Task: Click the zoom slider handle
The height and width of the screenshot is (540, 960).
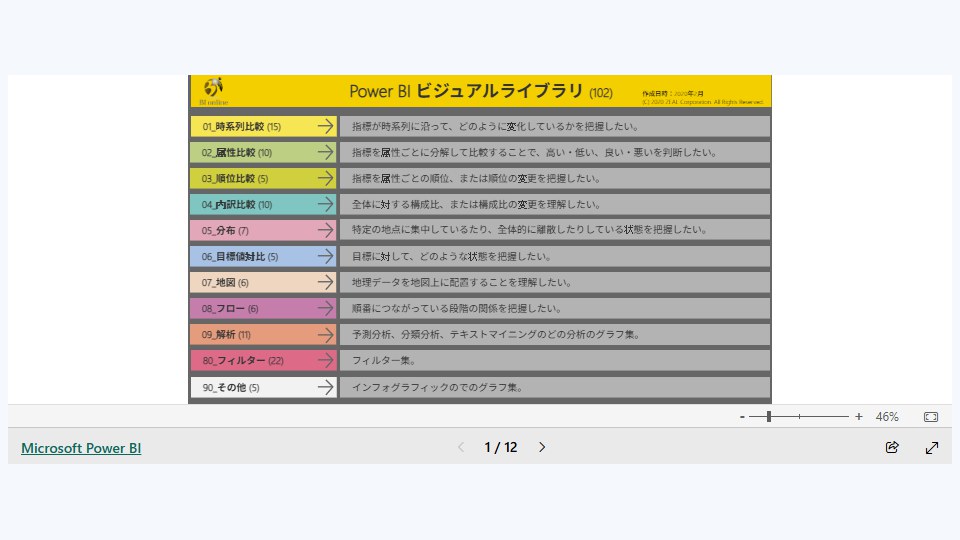Action: [768, 417]
